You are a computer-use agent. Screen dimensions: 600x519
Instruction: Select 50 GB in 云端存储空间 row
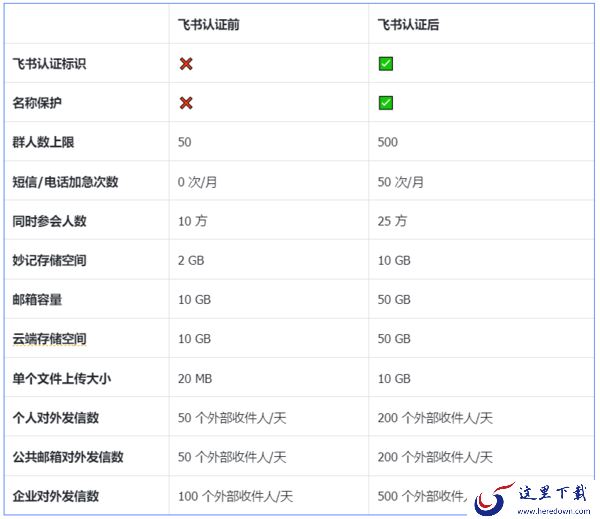394,339
